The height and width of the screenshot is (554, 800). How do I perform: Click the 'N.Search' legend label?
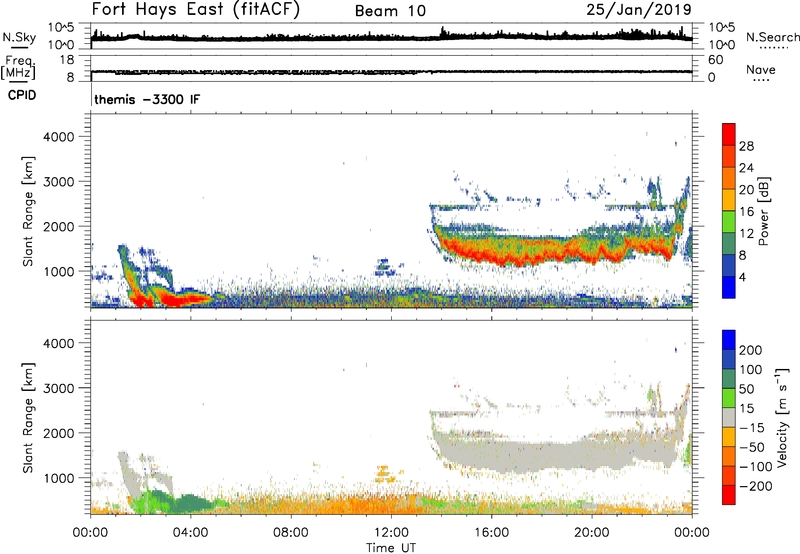(x=772, y=37)
